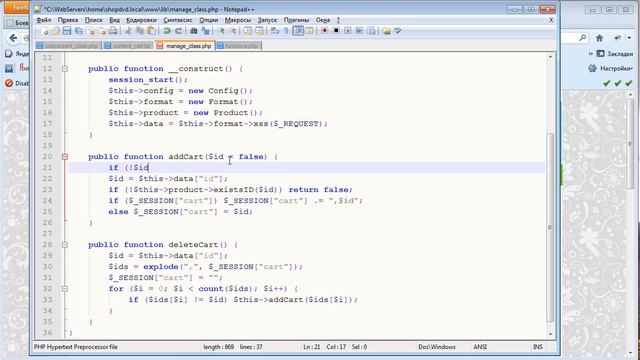Click the session_start(); code line
Viewport: 640px width, 360px height.
148,80
